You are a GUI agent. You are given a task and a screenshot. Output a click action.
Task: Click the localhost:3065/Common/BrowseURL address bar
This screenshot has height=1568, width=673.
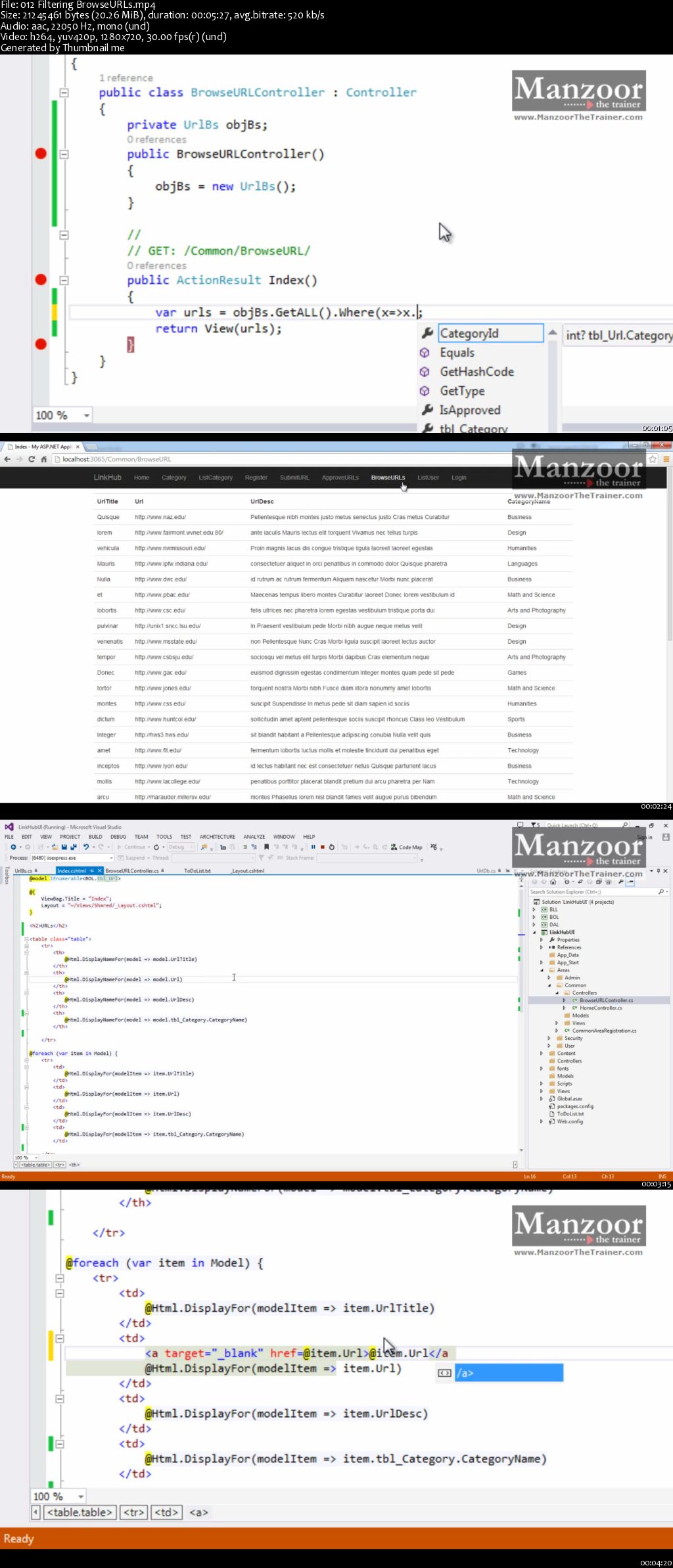[x=348, y=459]
